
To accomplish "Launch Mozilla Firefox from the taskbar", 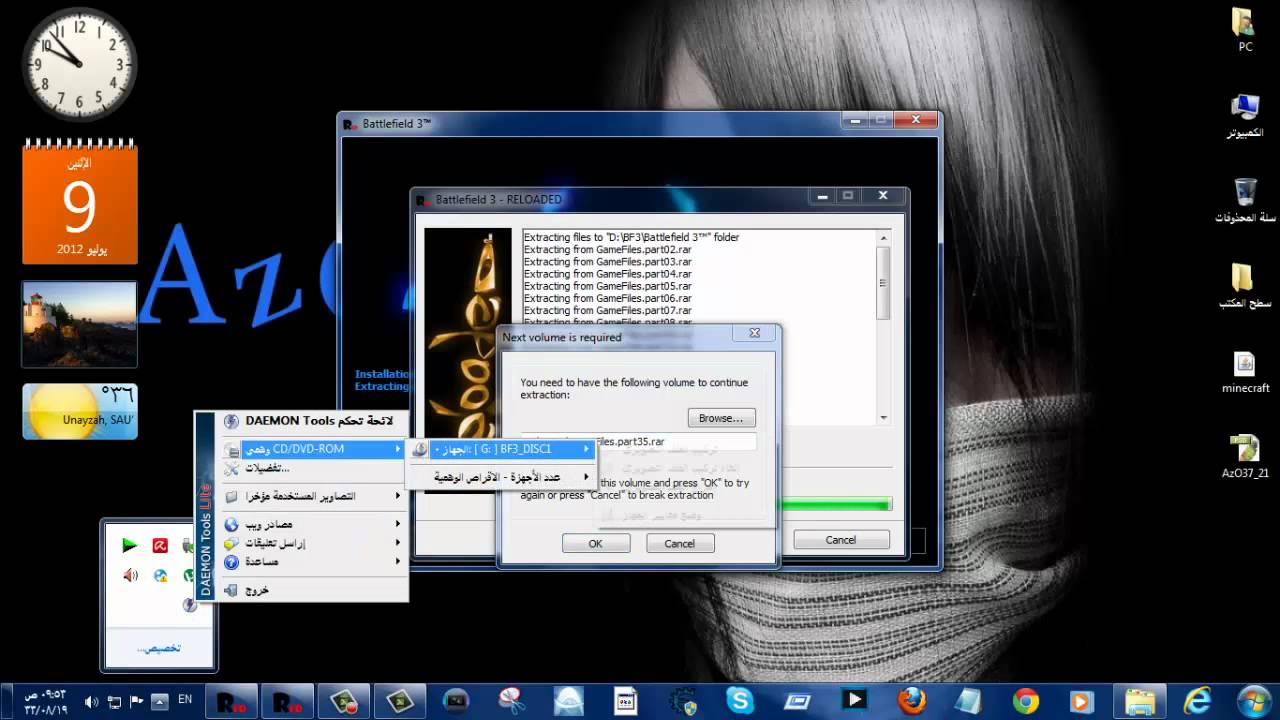I will coord(911,700).
